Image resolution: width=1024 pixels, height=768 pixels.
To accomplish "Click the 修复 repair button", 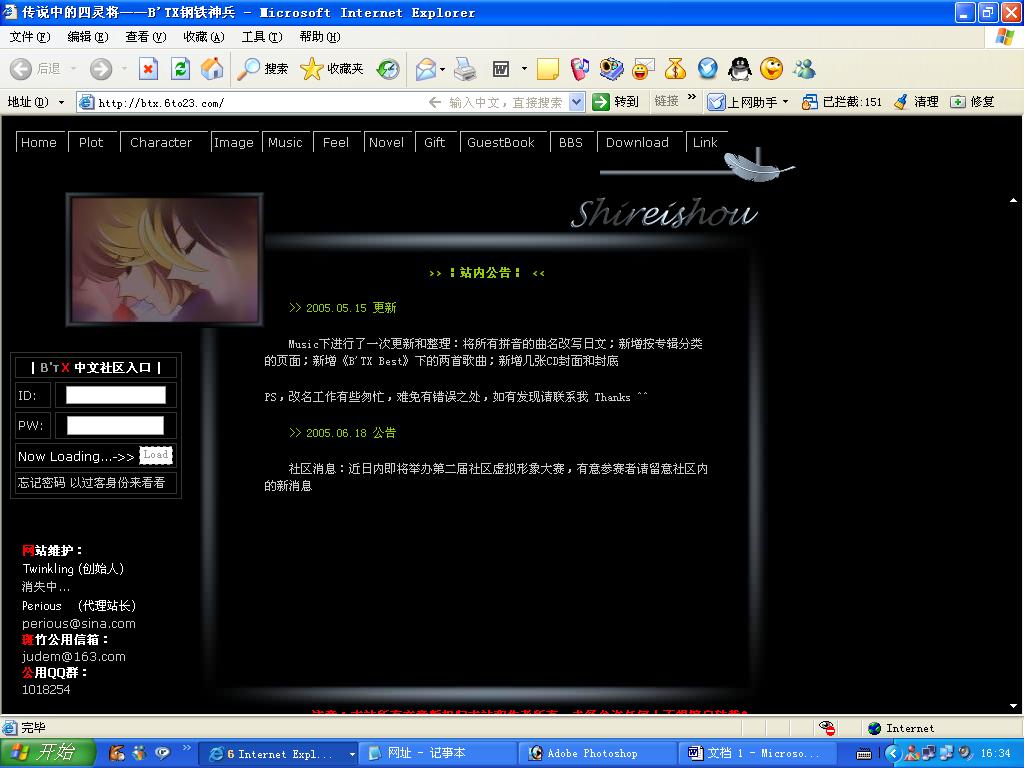I will click(972, 102).
